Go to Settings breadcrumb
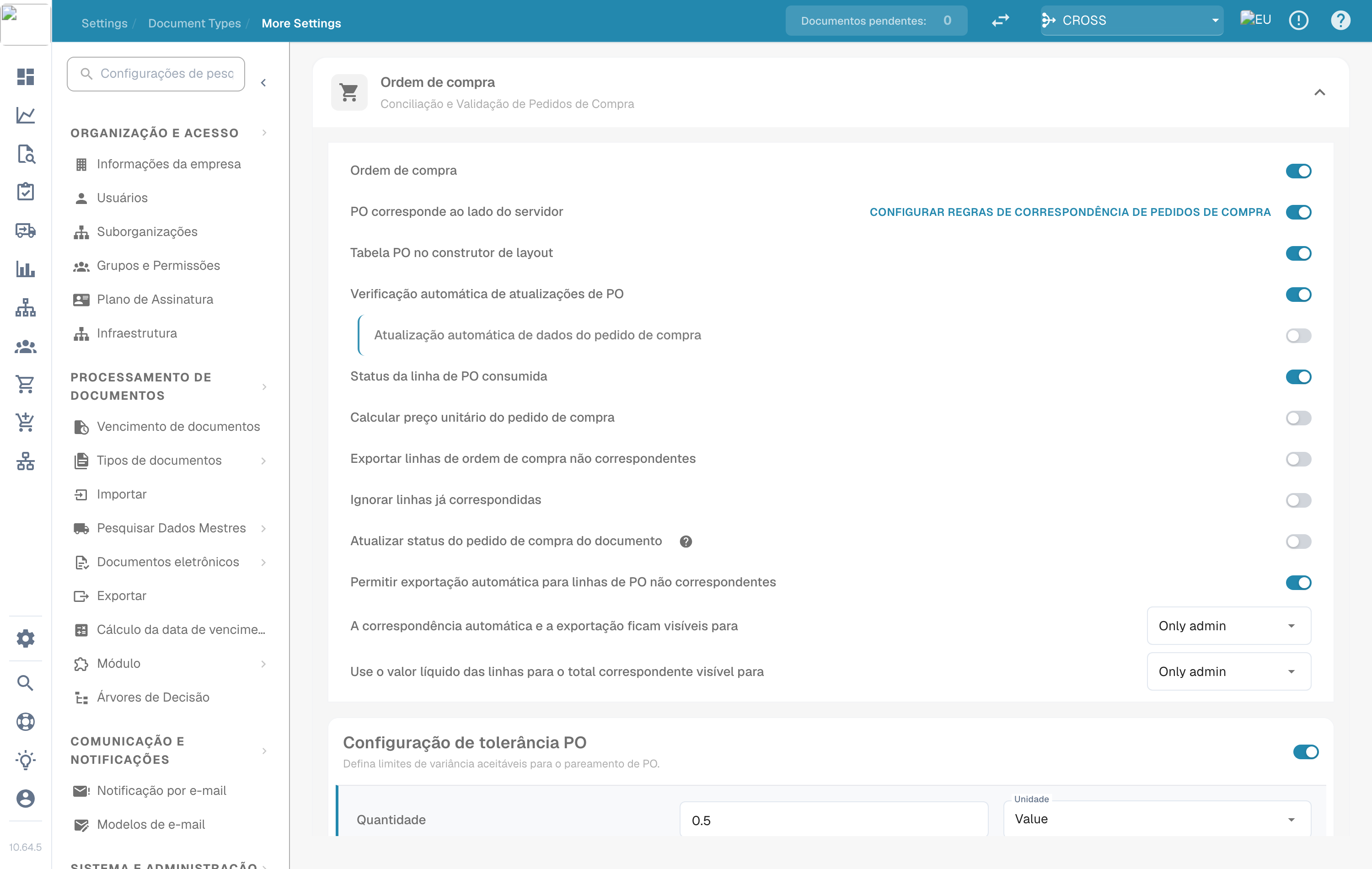Image resolution: width=1372 pixels, height=869 pixels. (104, 23)
